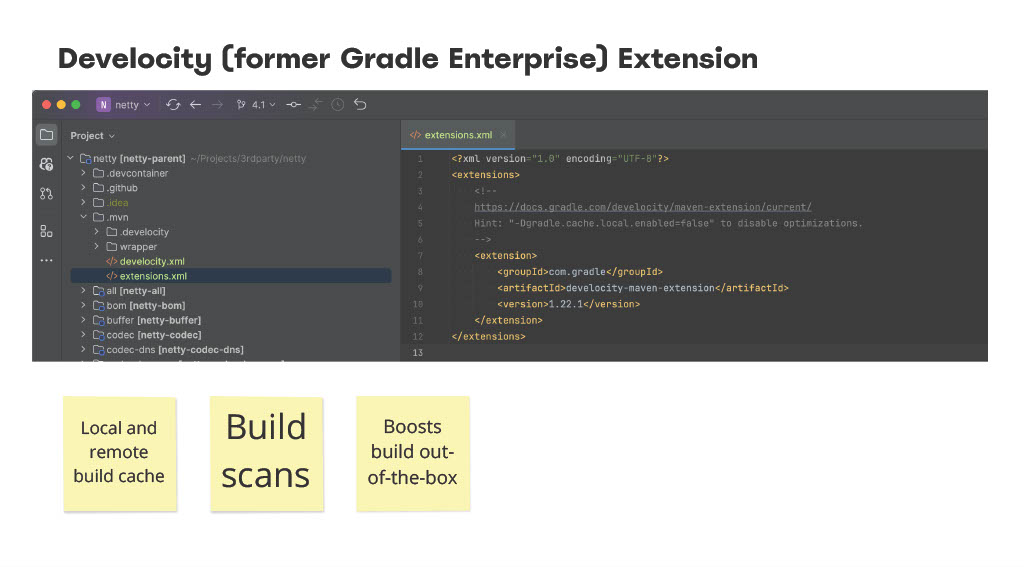Viewport: 1024px width, 567px height.
Task: Click the .mvn folder name
Action: (x=118, y=217)
